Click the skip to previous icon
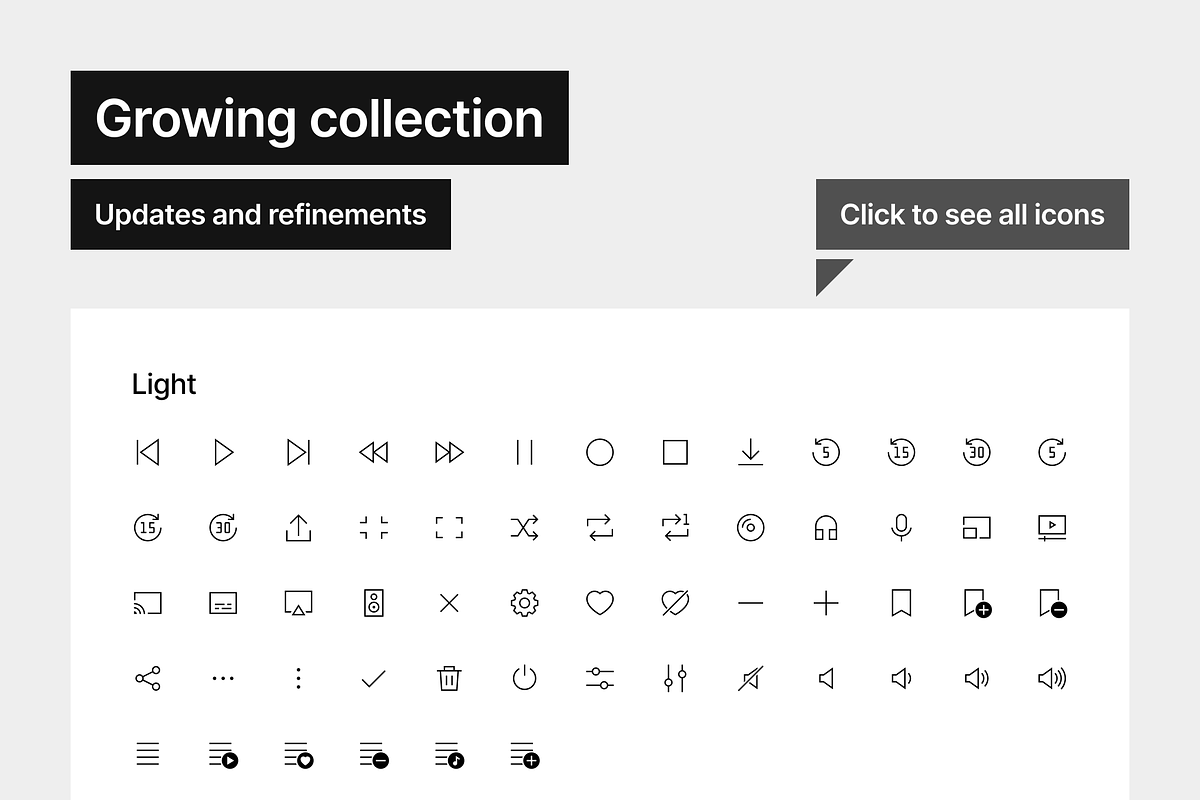The image size is (1200, 800). pyautogui.click(x=147, y=452)
